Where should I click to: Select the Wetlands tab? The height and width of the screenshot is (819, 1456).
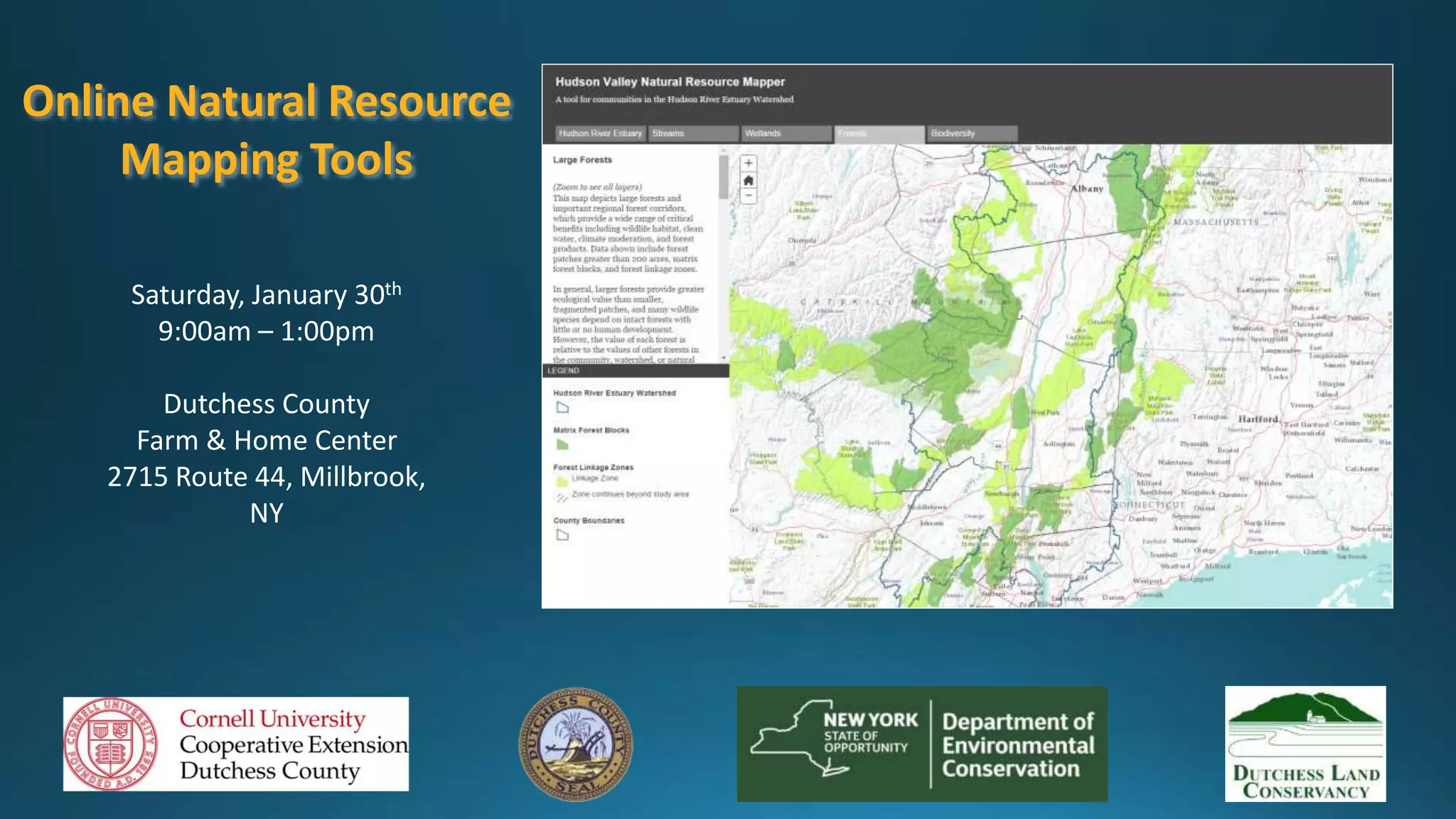pos(786,134)
